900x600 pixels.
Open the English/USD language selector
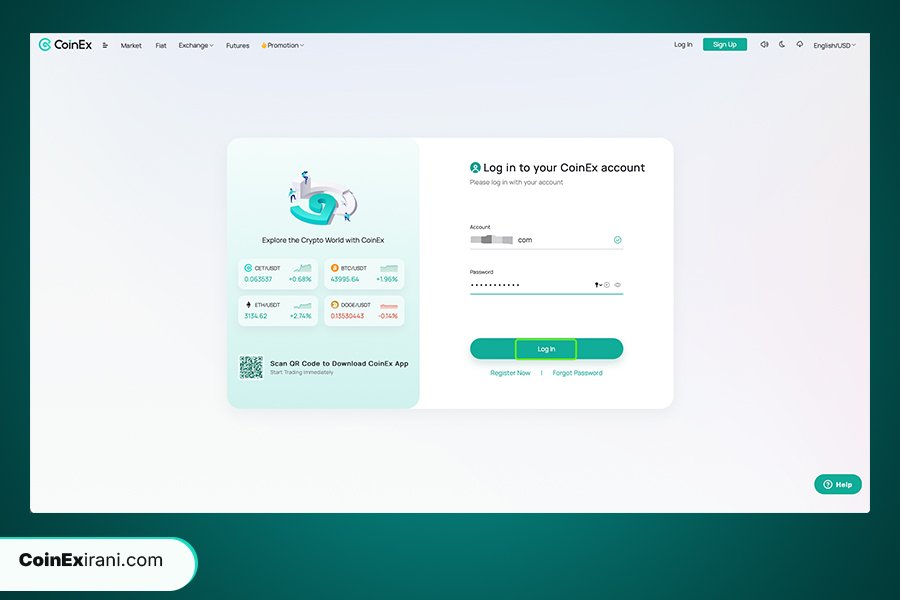tap(834, 45)
